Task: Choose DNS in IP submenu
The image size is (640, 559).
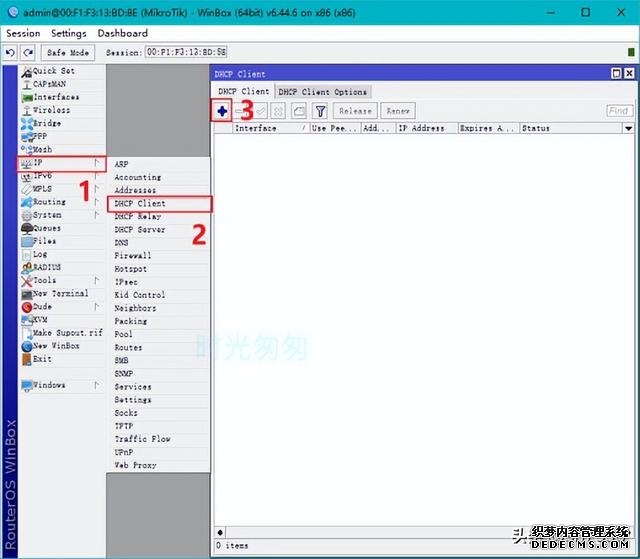Action: click(x=160, y=243)
